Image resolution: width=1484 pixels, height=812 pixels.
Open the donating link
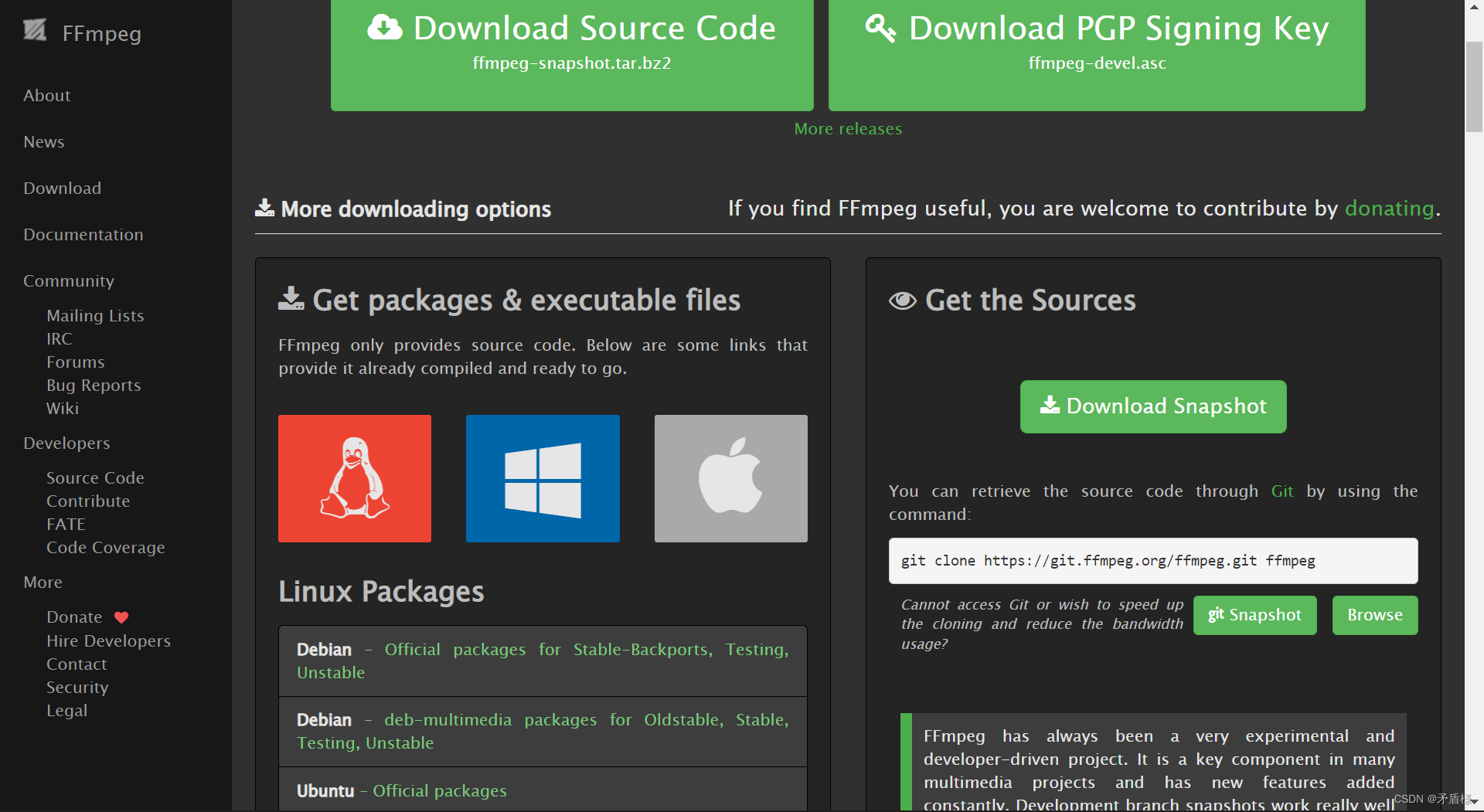tap(1389, 208)
